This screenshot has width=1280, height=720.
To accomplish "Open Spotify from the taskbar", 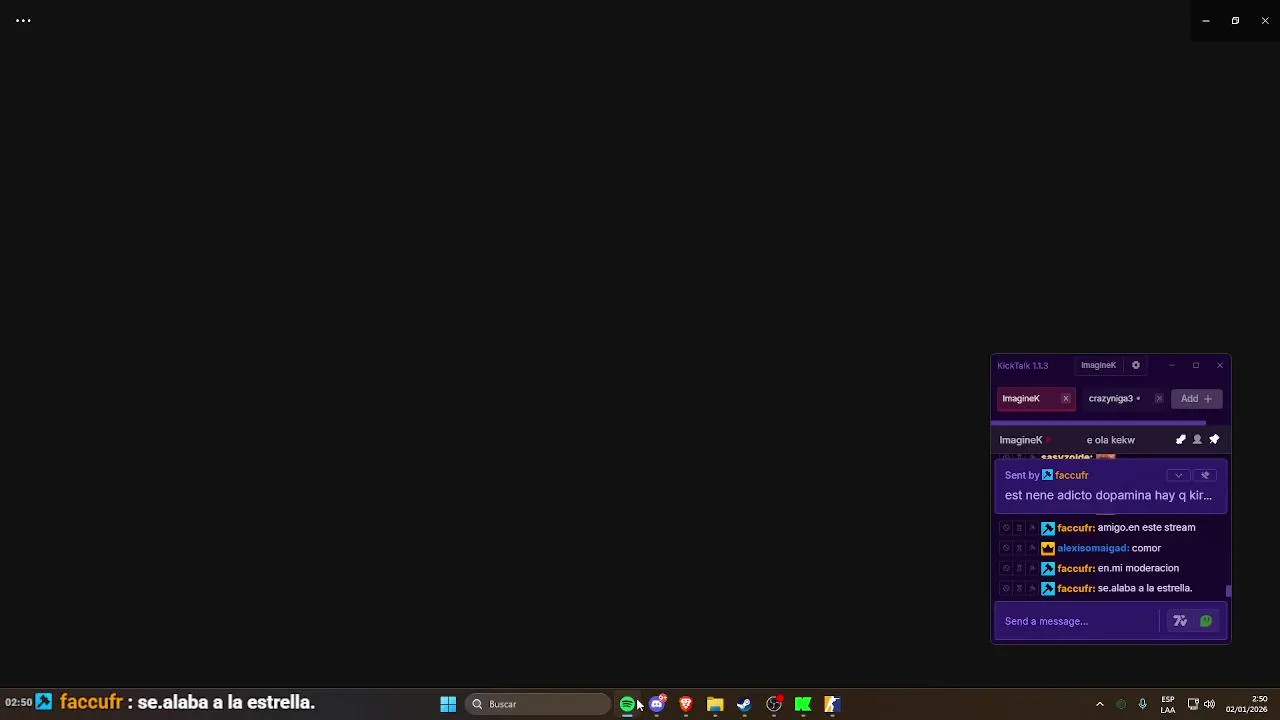I will (x=627, y=704).
